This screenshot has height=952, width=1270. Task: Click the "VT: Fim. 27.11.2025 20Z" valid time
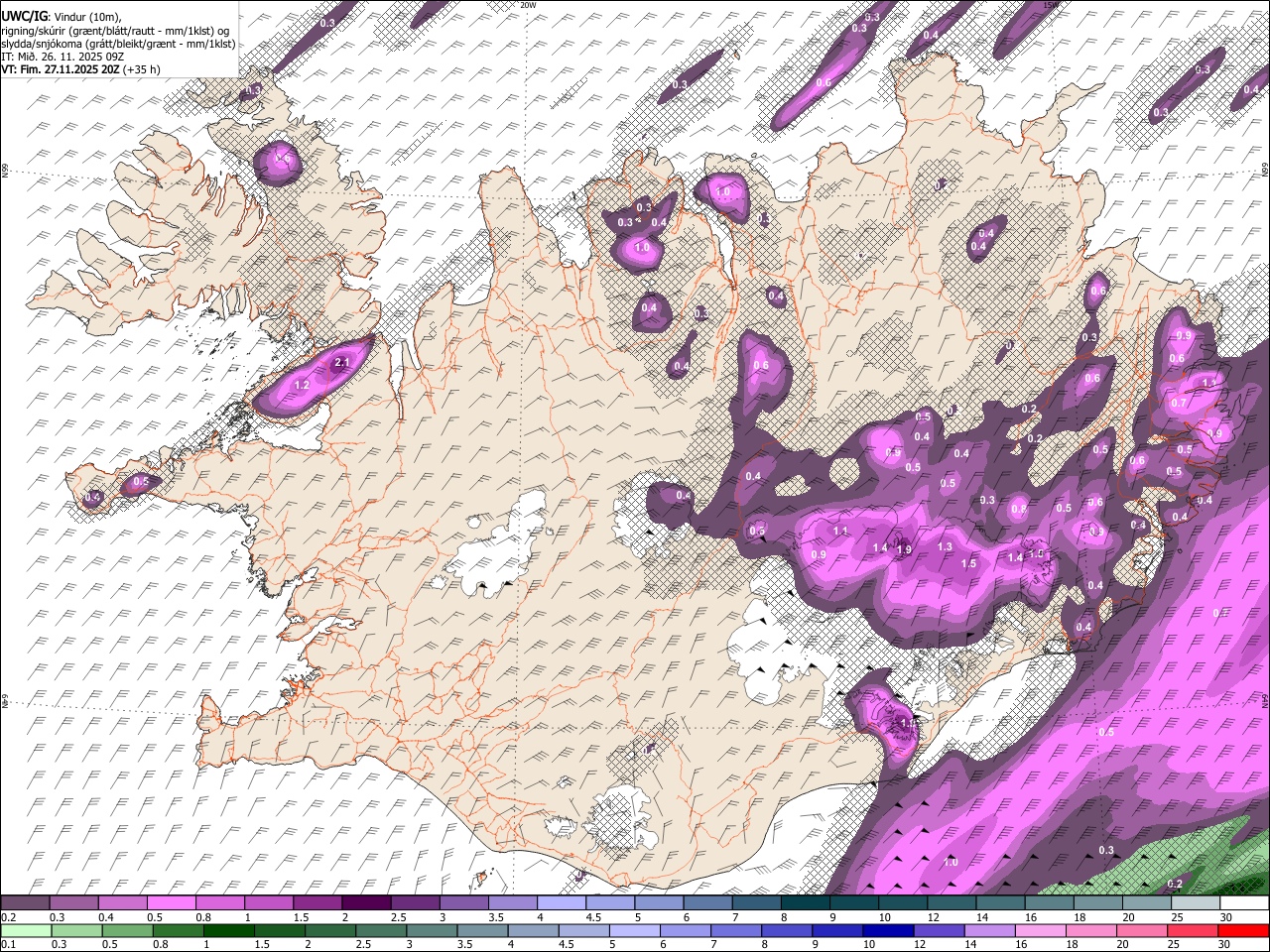60,69
